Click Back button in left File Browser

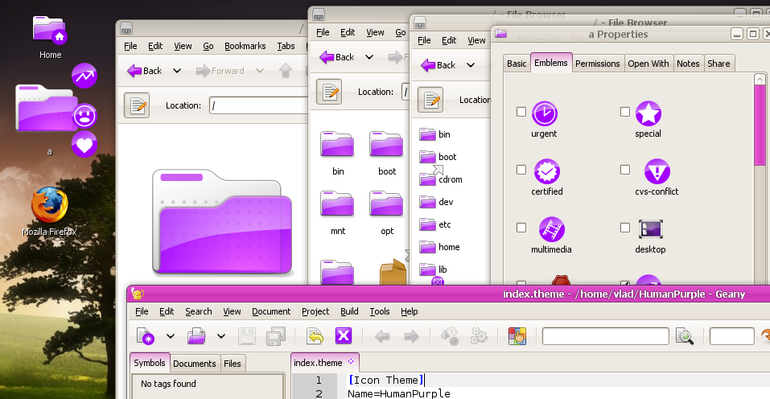144,71
